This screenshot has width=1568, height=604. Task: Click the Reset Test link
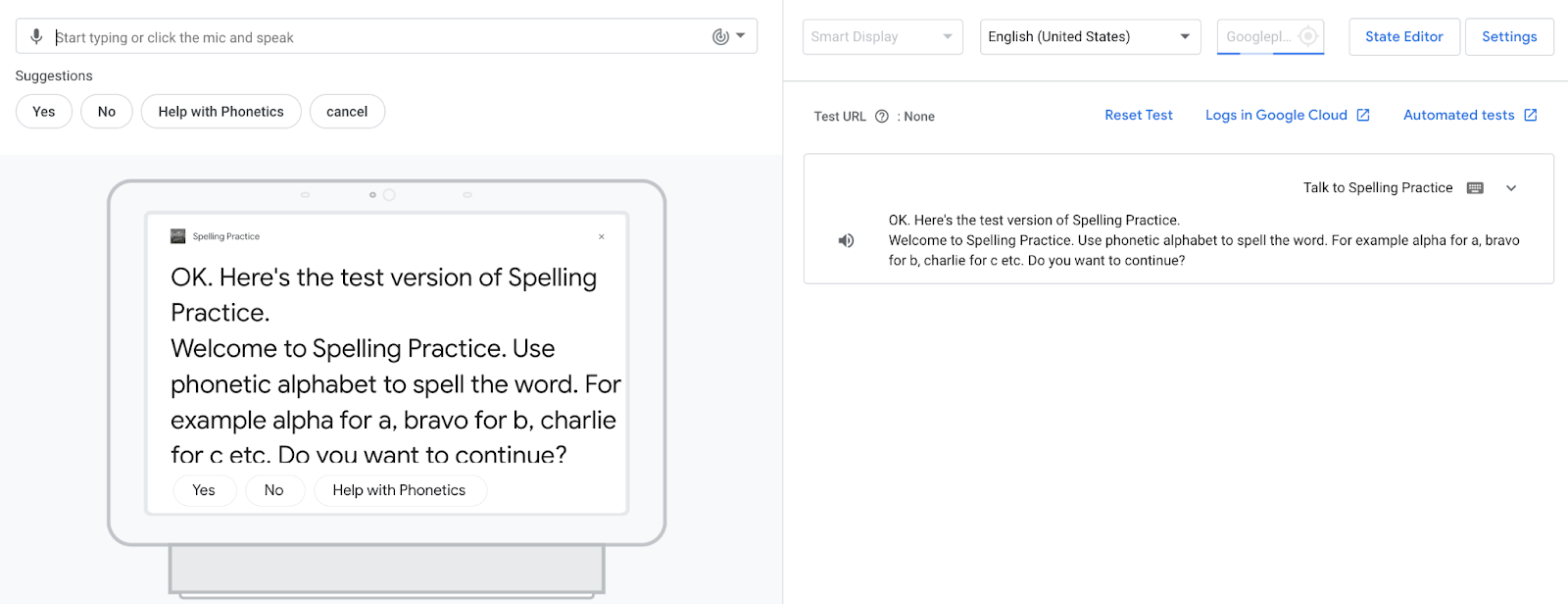click(1138, 116)
